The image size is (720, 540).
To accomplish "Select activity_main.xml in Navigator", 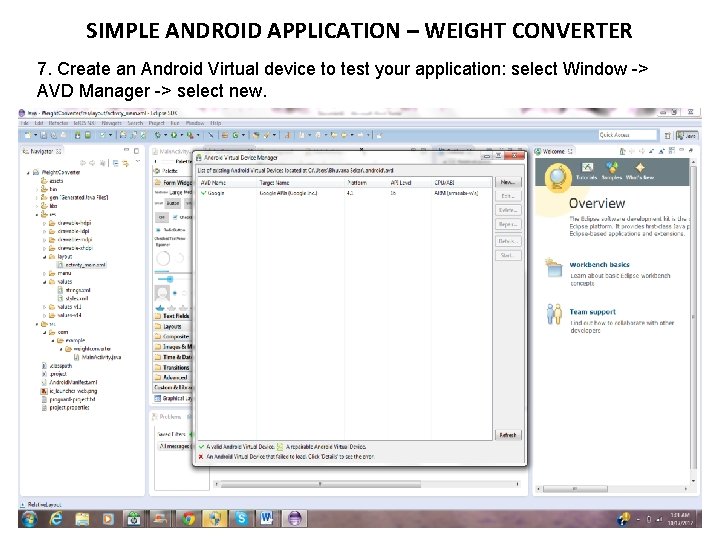I will click(82, 265).
